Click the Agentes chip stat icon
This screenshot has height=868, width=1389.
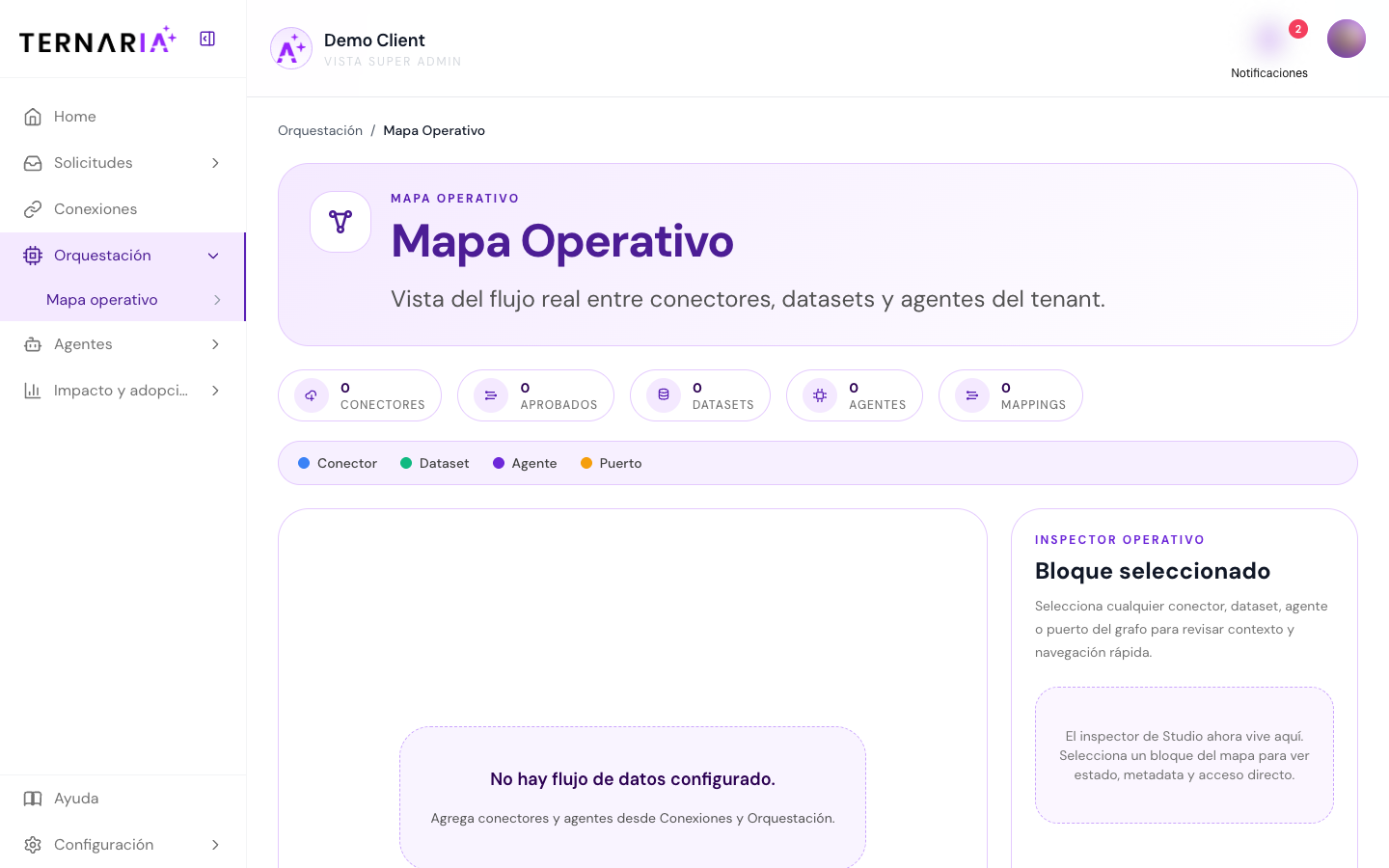coord(820,395)
